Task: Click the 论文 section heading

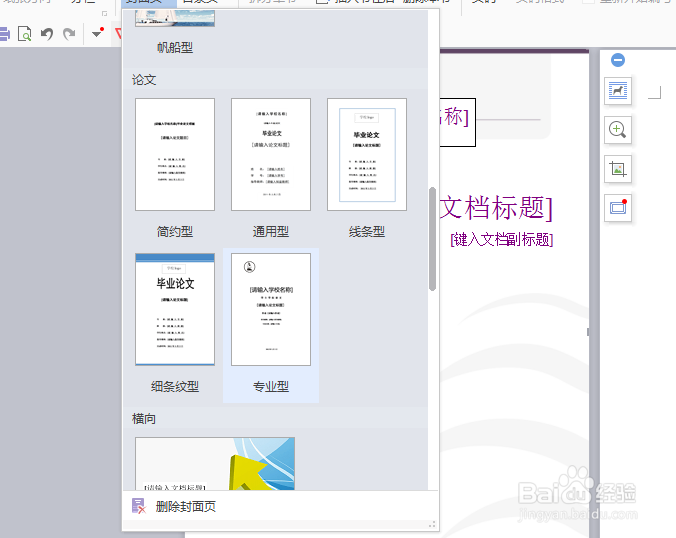Action: (x=144, y=80)
